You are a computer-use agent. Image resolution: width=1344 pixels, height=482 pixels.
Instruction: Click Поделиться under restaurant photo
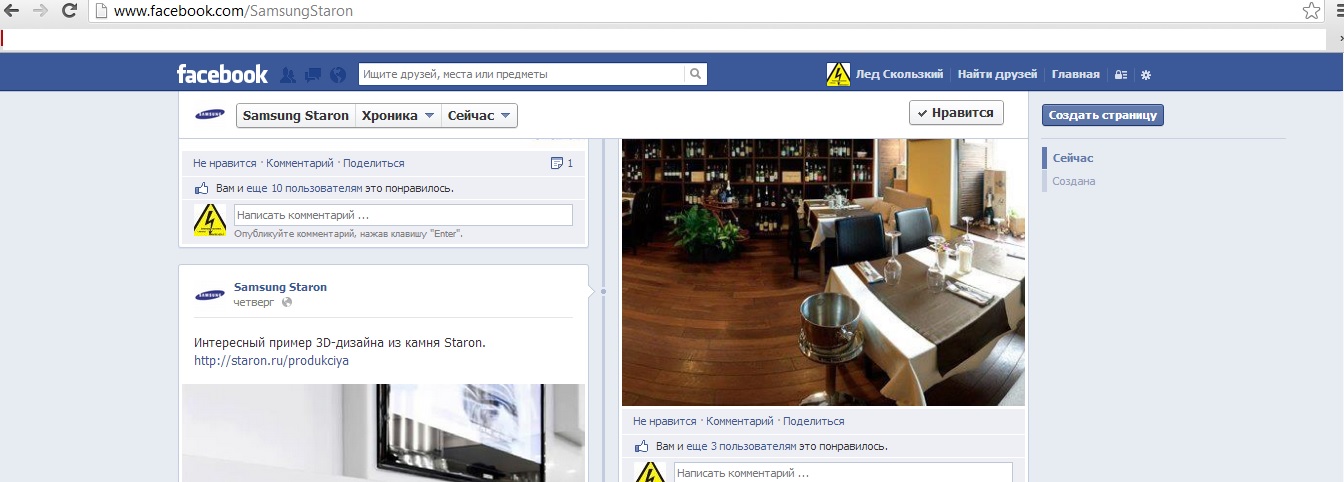point(814,421)
